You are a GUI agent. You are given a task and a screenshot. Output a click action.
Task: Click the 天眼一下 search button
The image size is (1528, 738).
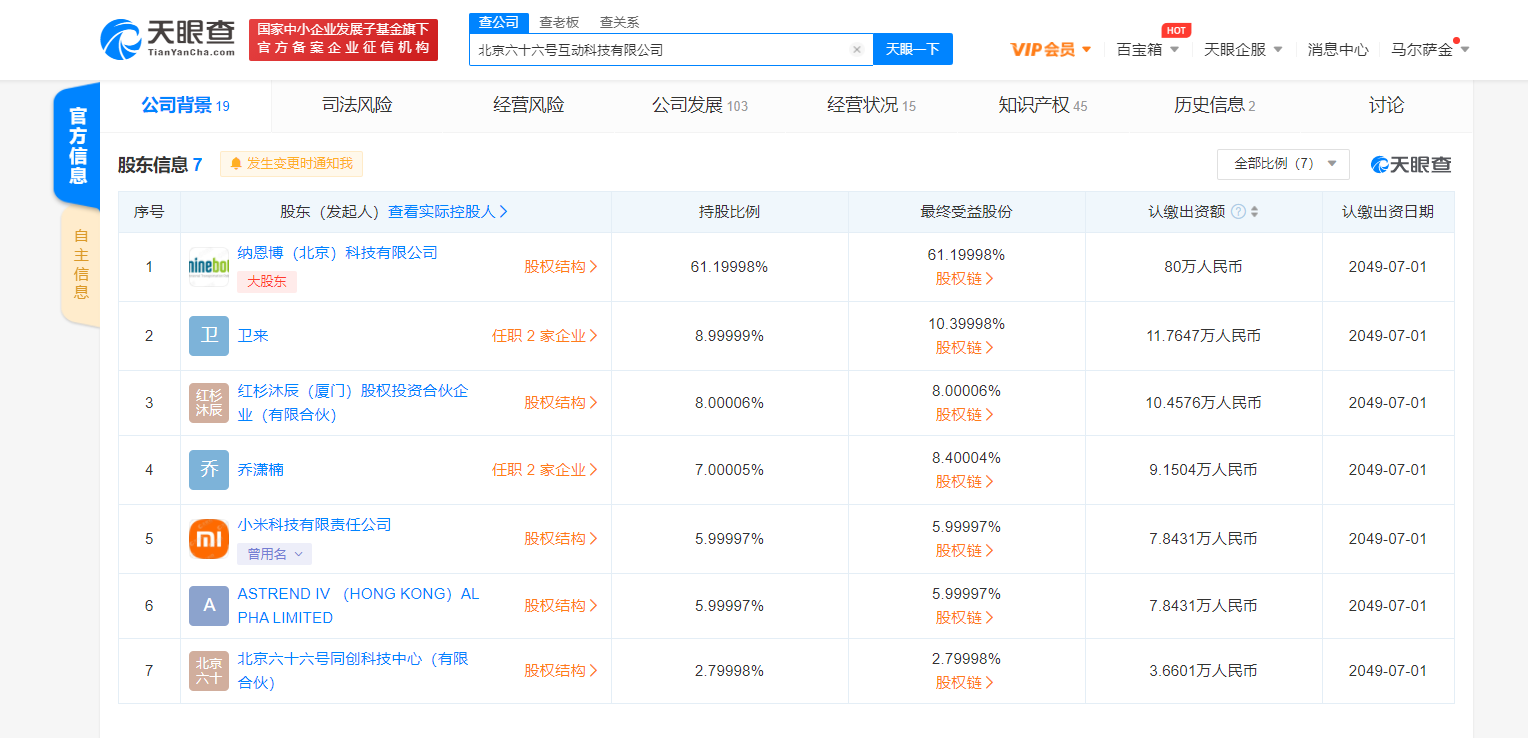[x=911, y=49]
